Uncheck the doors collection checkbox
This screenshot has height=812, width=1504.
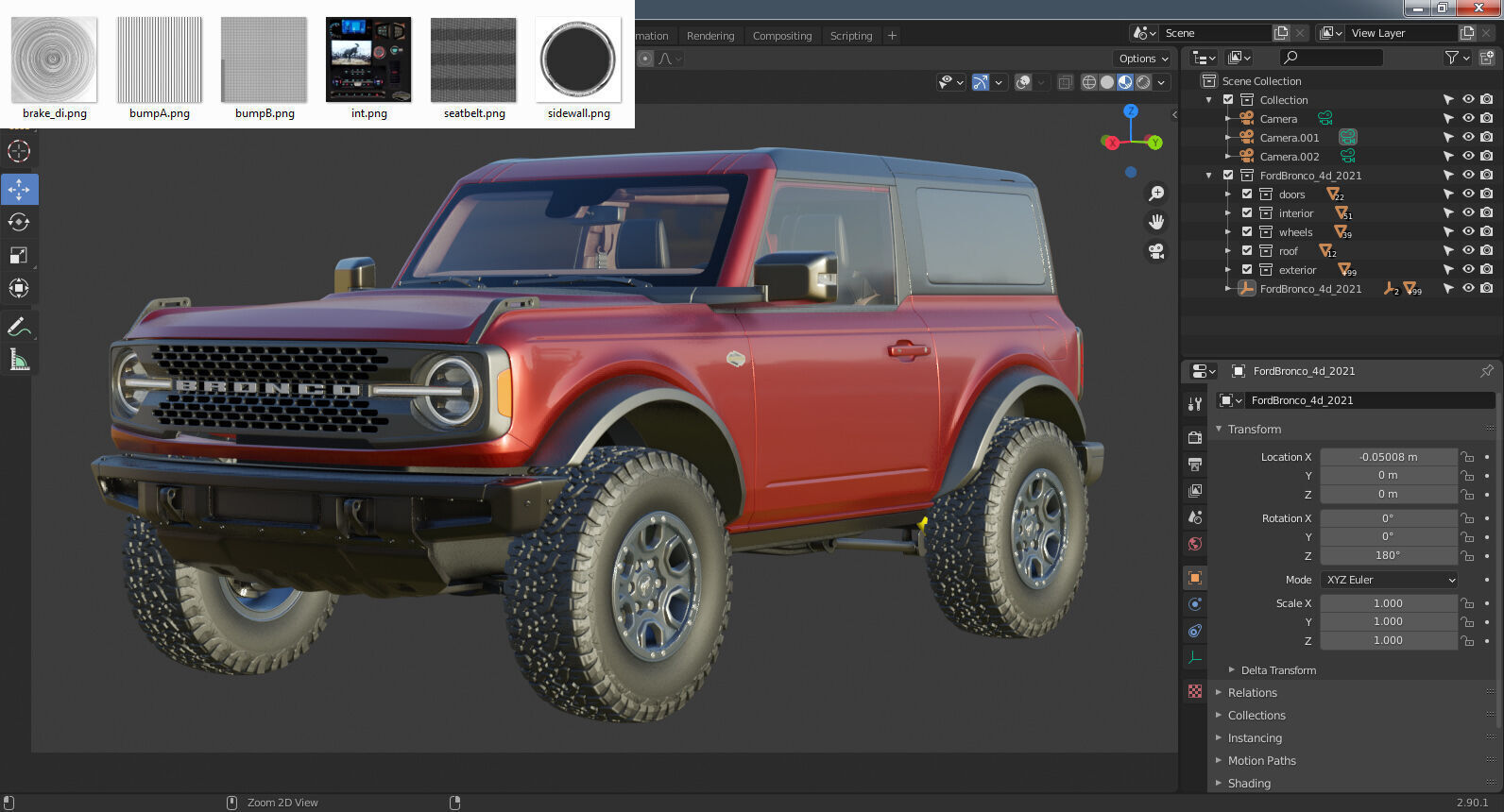[x=1247, y=194]
